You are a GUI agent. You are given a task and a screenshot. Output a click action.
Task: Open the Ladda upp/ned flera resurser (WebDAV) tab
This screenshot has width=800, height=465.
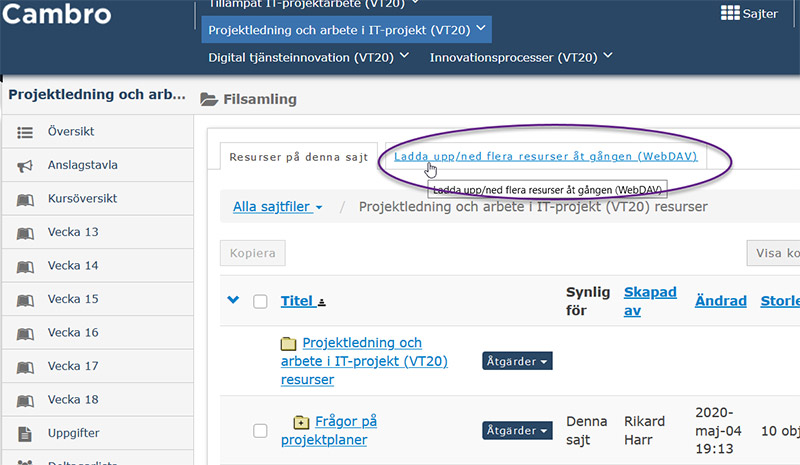coord(545,156)
